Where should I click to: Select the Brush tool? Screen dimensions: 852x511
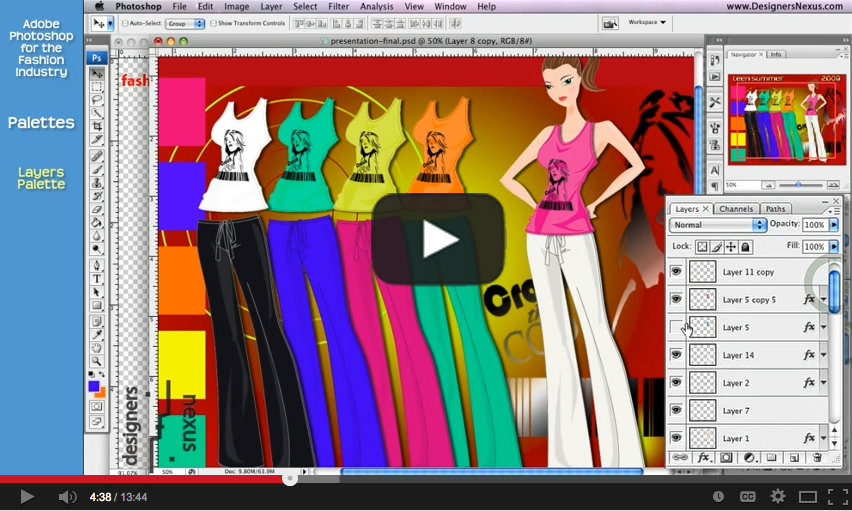tap(97, 170)
